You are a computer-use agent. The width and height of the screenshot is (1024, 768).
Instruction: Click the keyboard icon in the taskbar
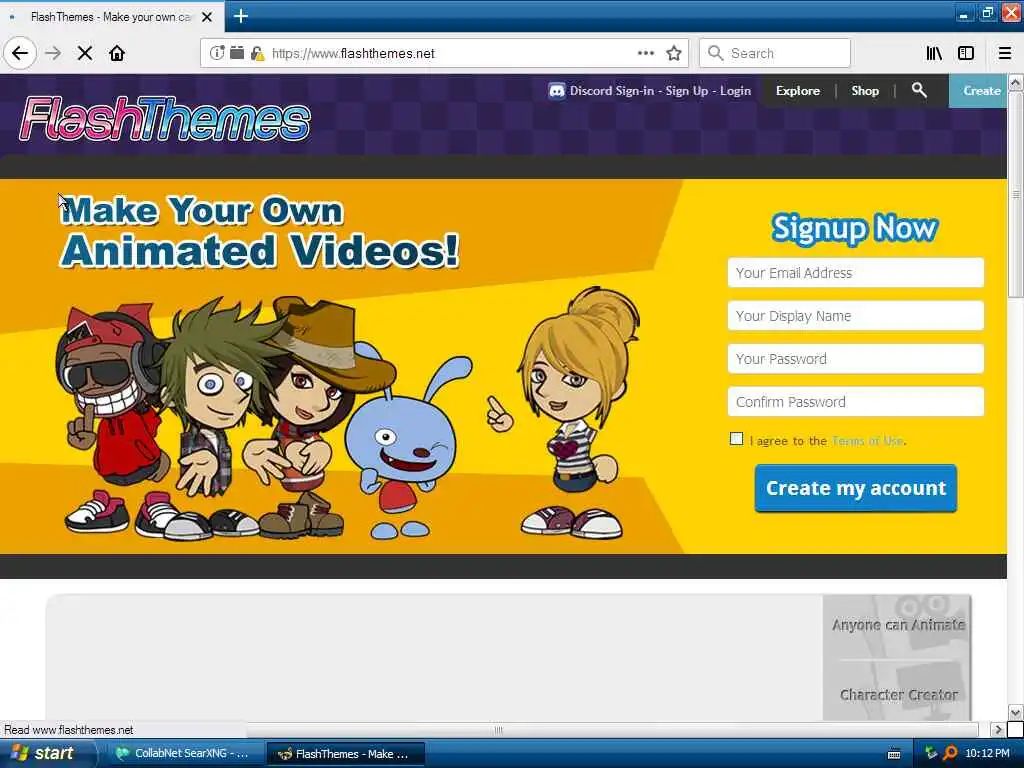pos(894,754)
